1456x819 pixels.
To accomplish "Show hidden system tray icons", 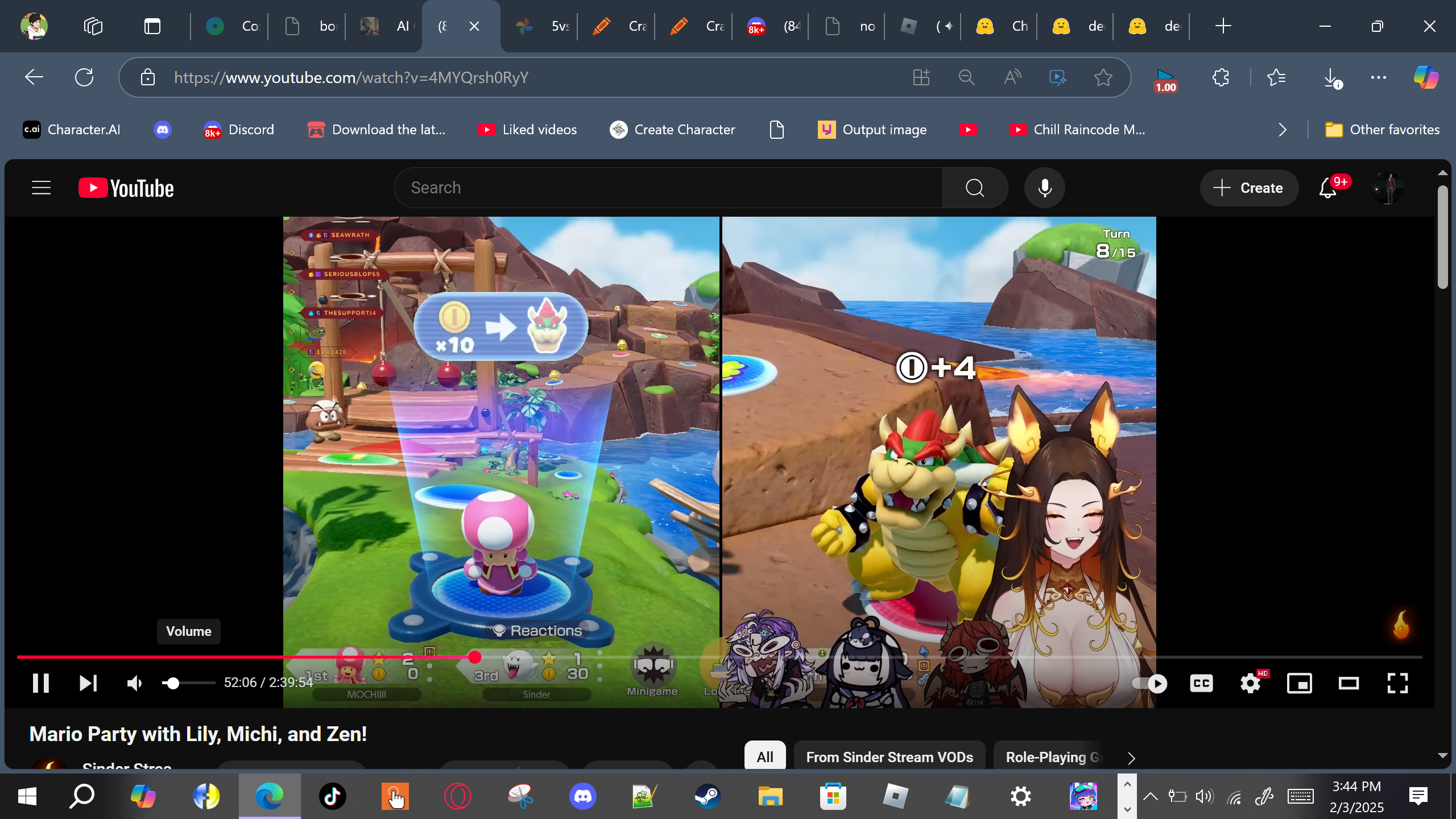I will (x=1150, y=796).
